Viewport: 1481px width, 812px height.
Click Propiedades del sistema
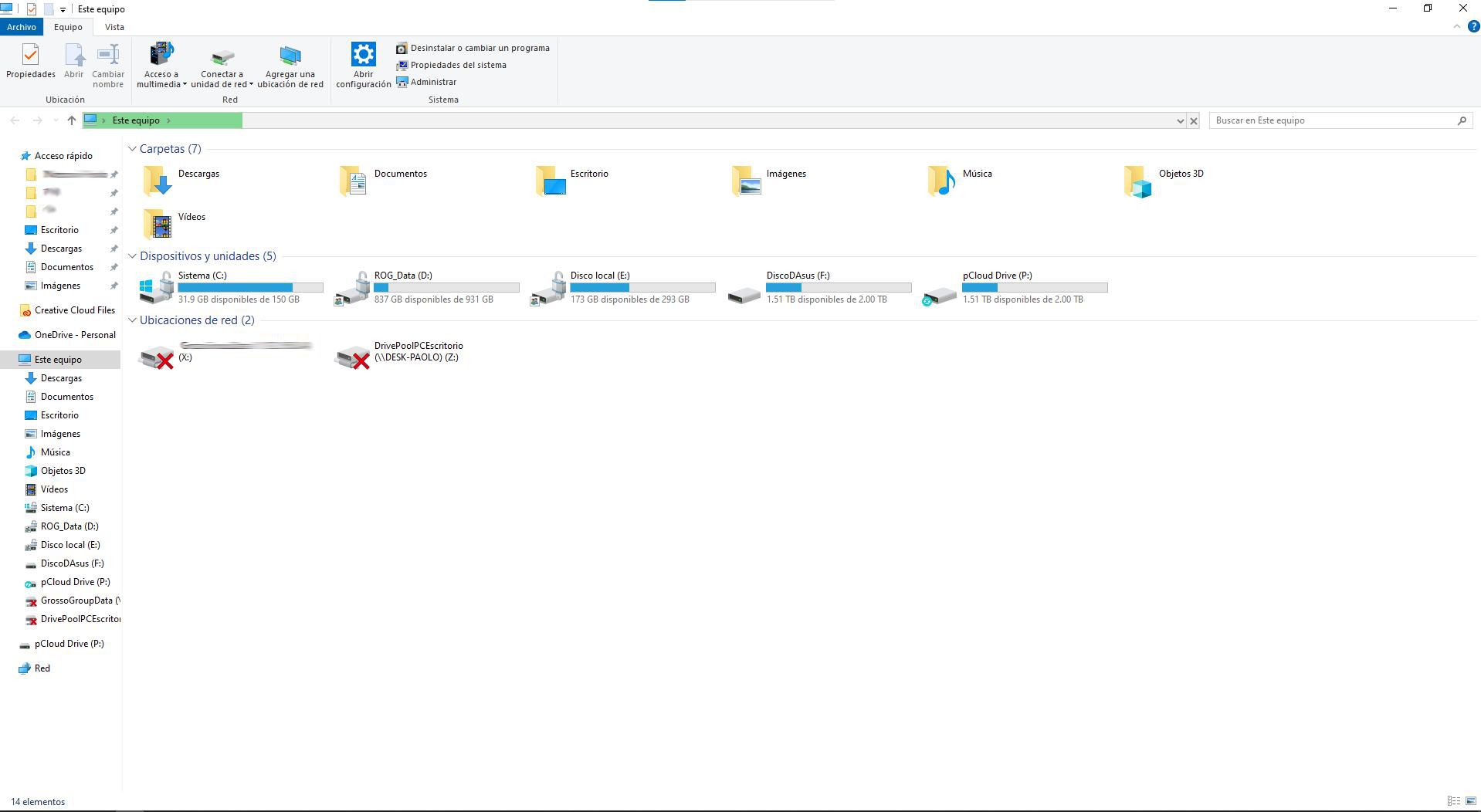click(458, 65)
